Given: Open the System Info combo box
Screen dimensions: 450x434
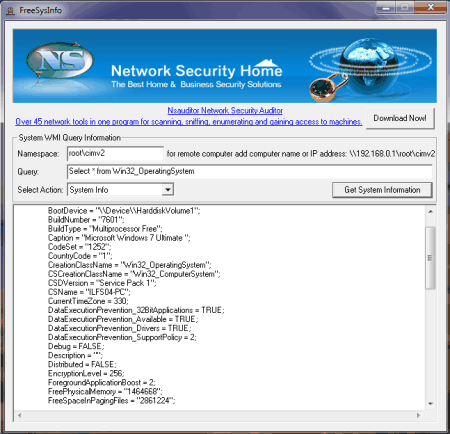Looking at the screenshot, I should (120, 190).
